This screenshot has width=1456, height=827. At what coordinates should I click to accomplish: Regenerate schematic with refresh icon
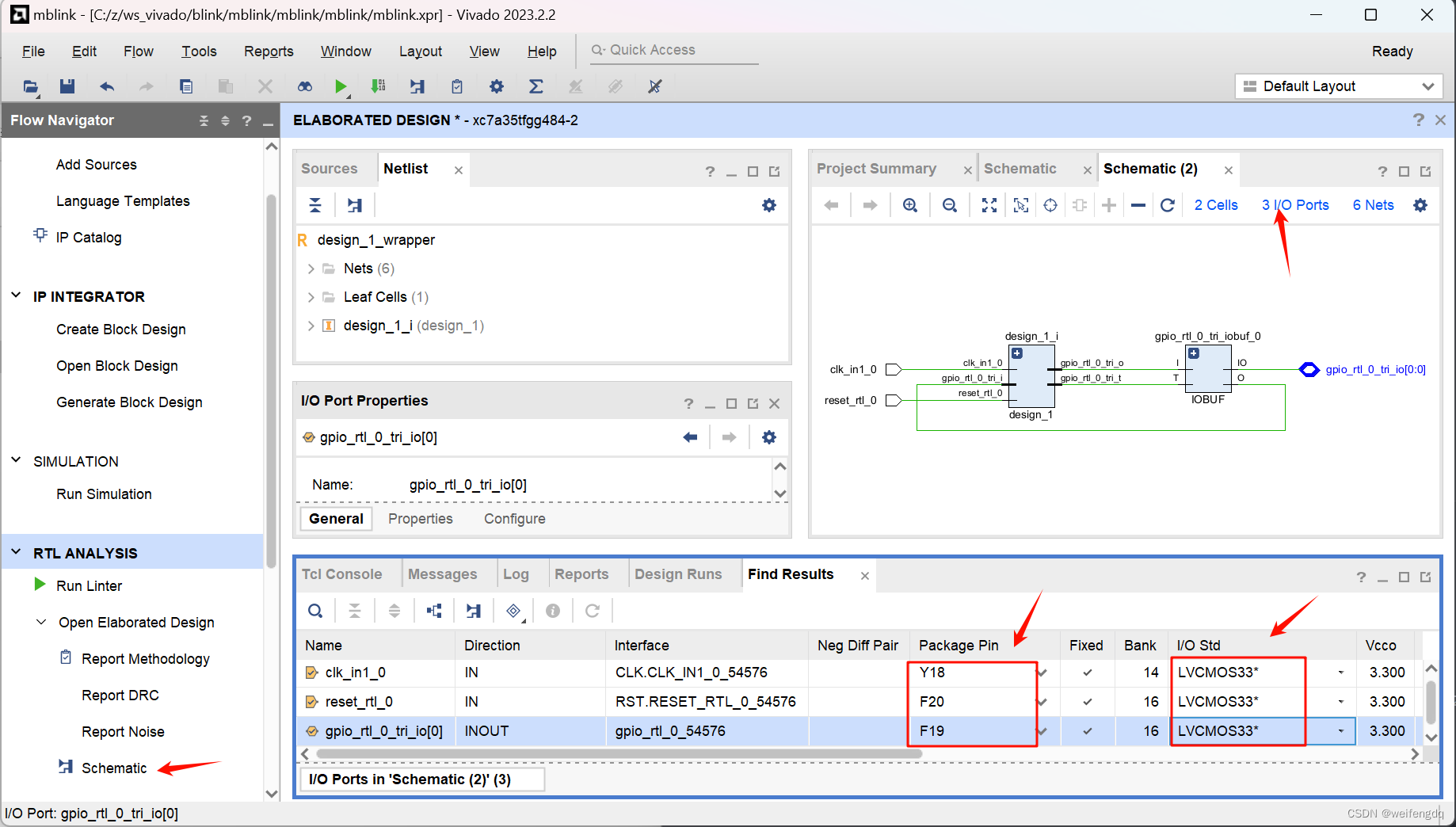[1168, 205]
